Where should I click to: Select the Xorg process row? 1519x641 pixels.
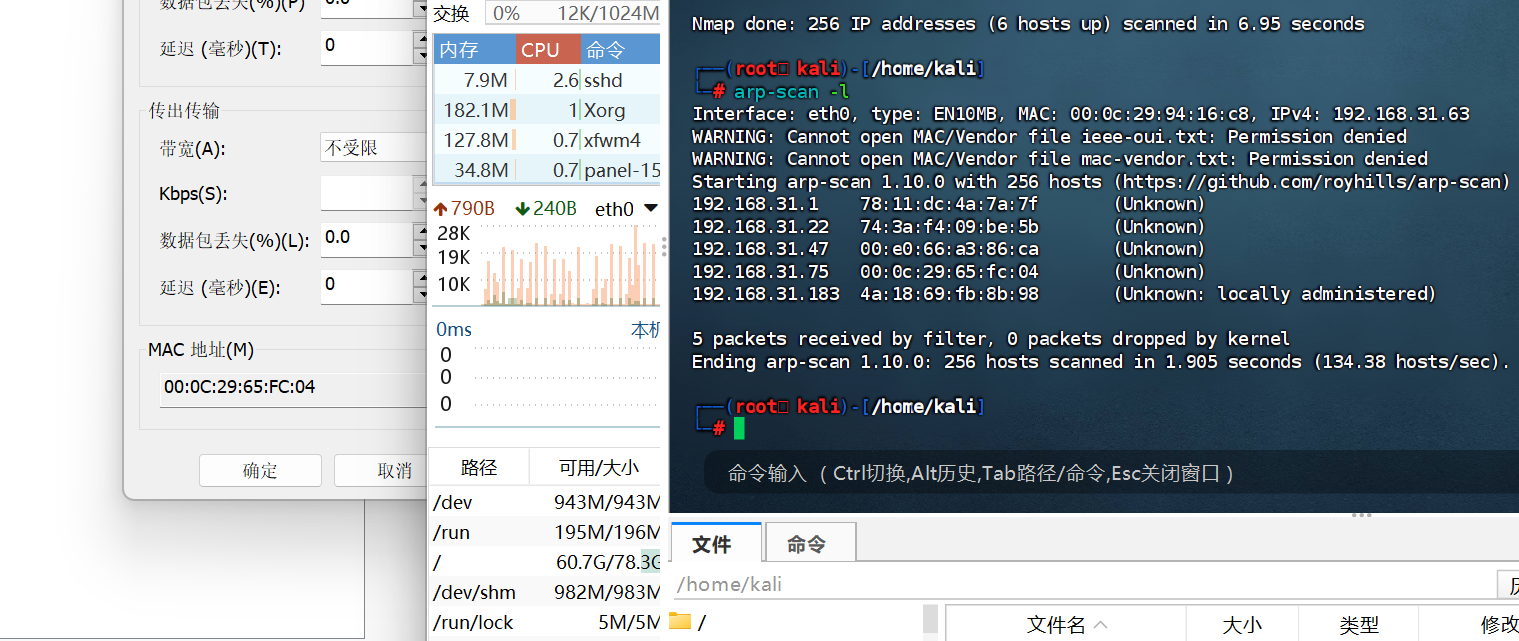tap(546, 110)
